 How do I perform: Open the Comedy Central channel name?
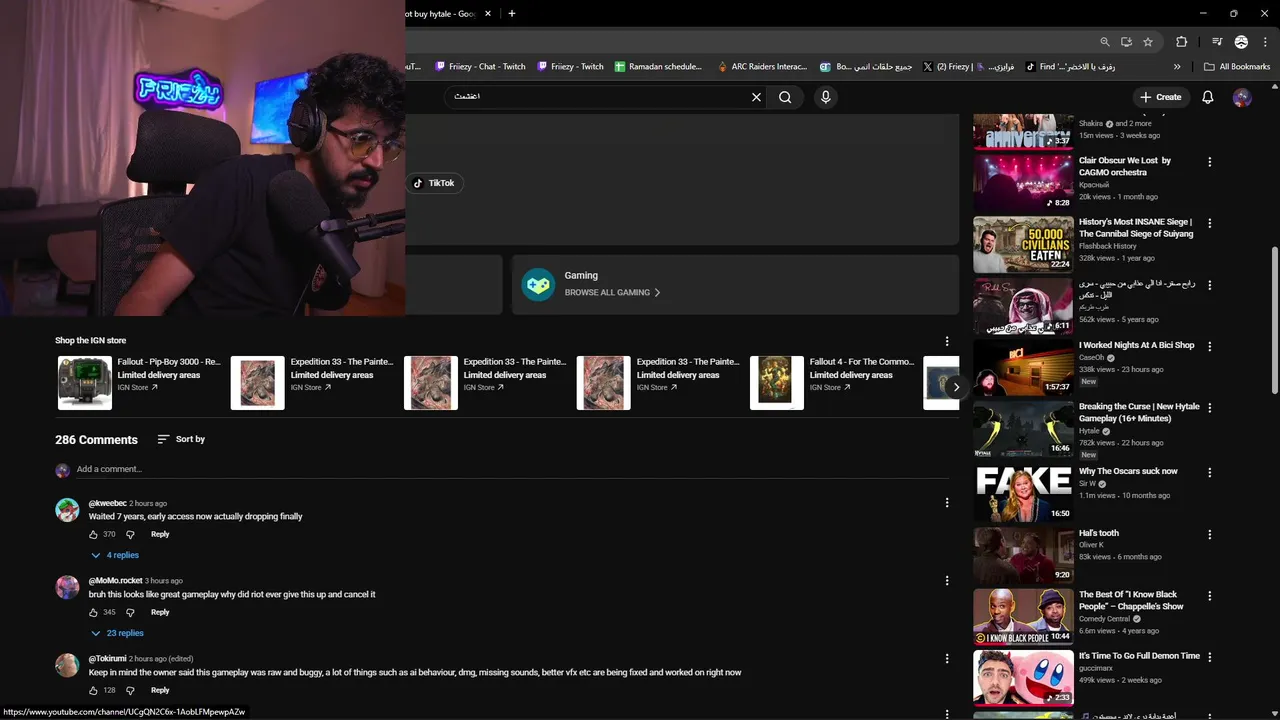click(x=1104, y=619)
